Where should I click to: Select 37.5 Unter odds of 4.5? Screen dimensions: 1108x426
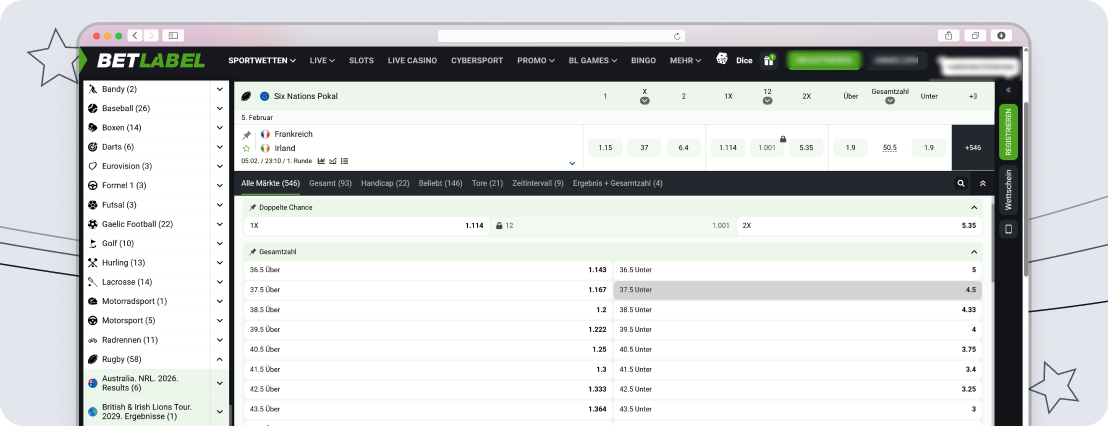797,289
